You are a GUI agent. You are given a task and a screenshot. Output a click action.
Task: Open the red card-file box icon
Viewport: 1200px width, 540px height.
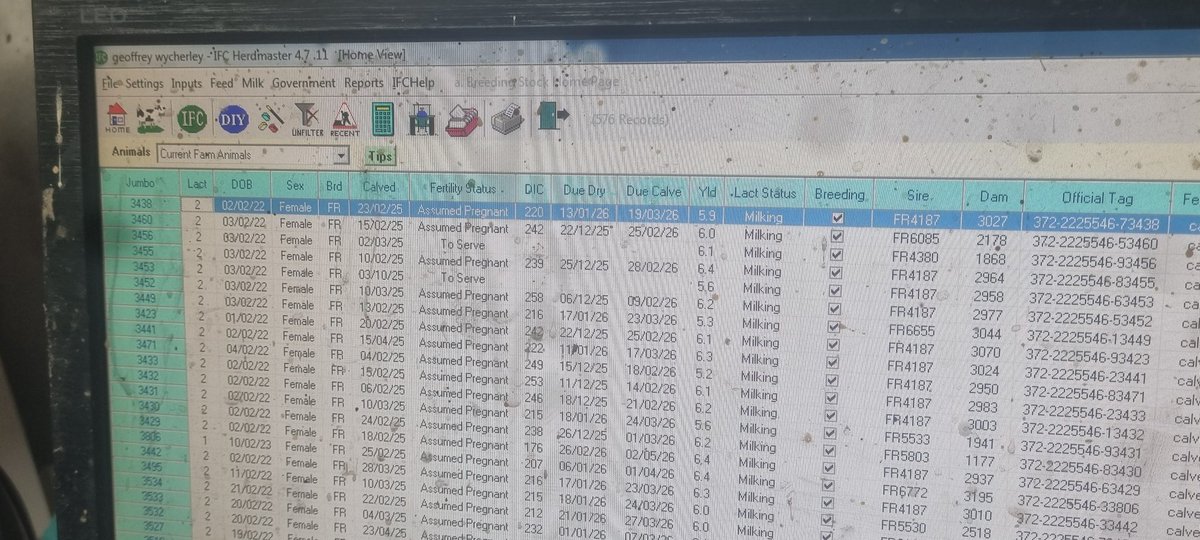click(463, 119)
